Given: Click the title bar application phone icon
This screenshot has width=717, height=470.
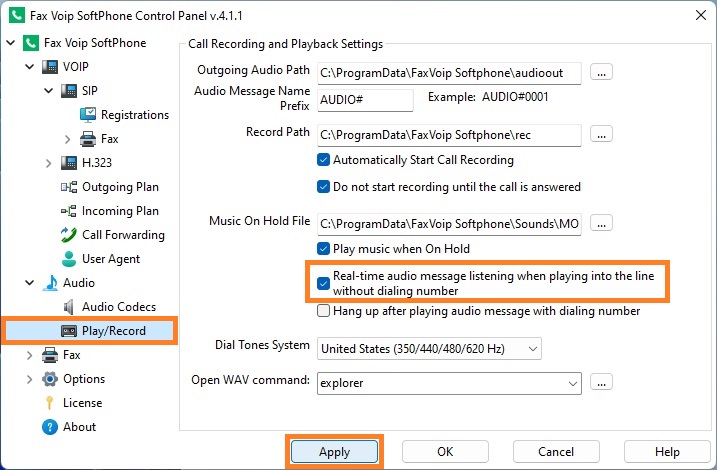Looking at the screenshot, I should point(17,15).
